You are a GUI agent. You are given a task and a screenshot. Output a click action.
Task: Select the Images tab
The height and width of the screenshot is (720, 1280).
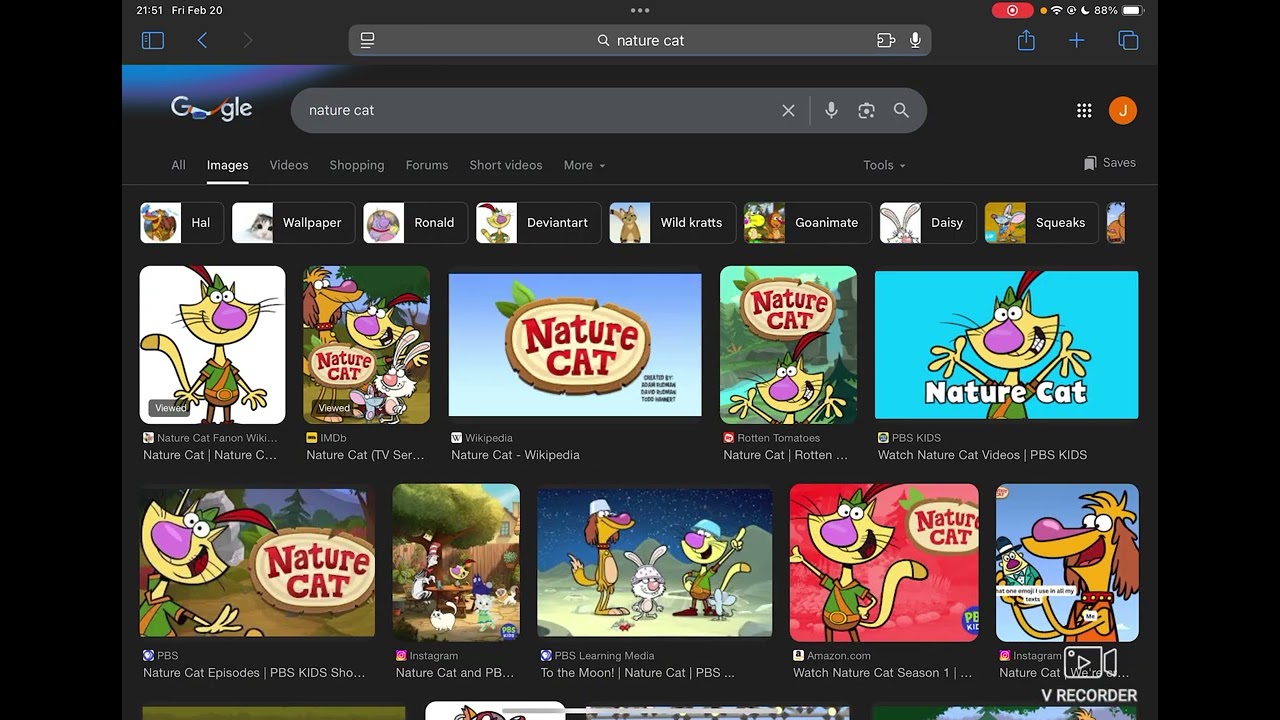pyautogui.click(x=227, y=165)
